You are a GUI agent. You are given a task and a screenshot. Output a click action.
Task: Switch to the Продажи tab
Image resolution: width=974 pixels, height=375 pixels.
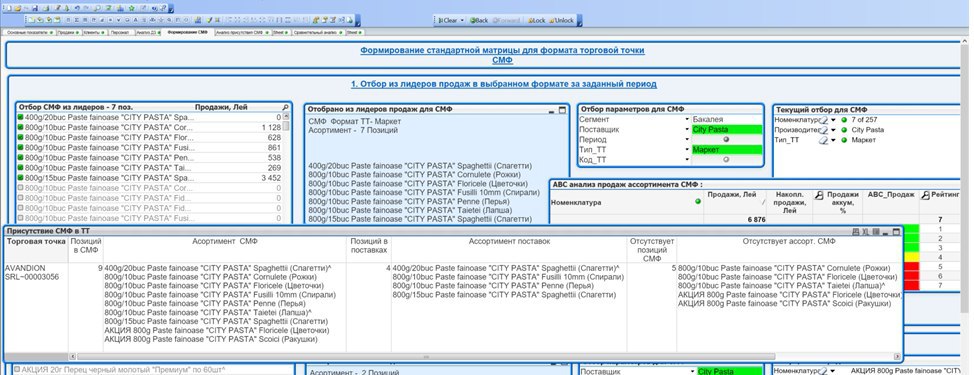pos(69,32)
